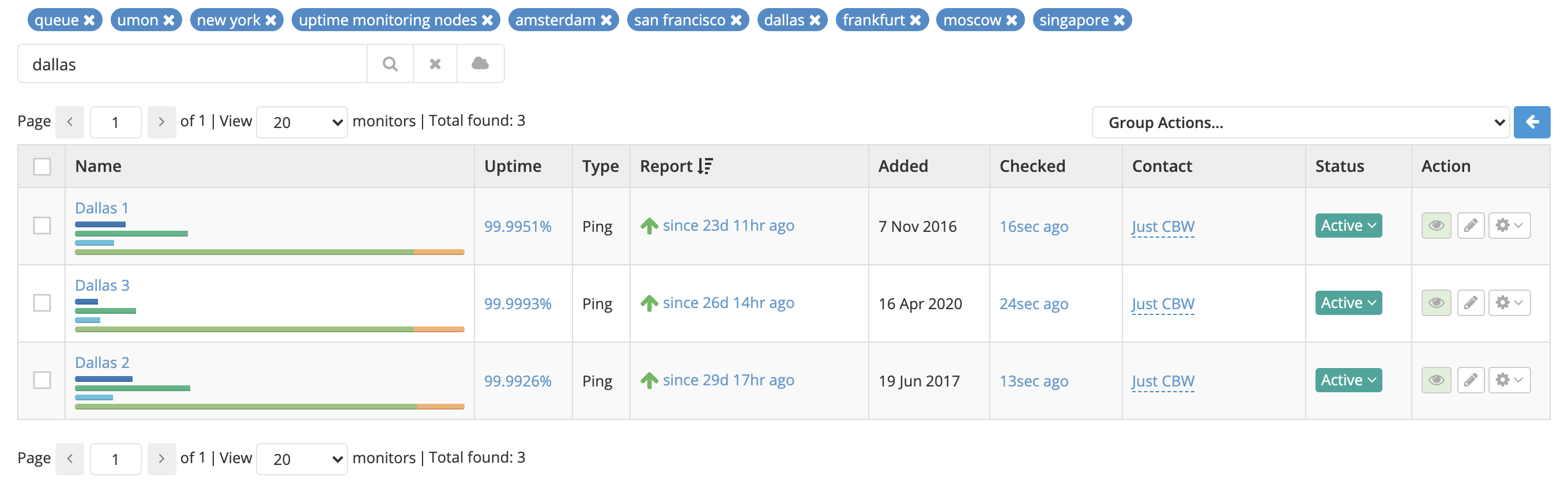Edit Dallas 3 with pencil icon

[1471, 303]
